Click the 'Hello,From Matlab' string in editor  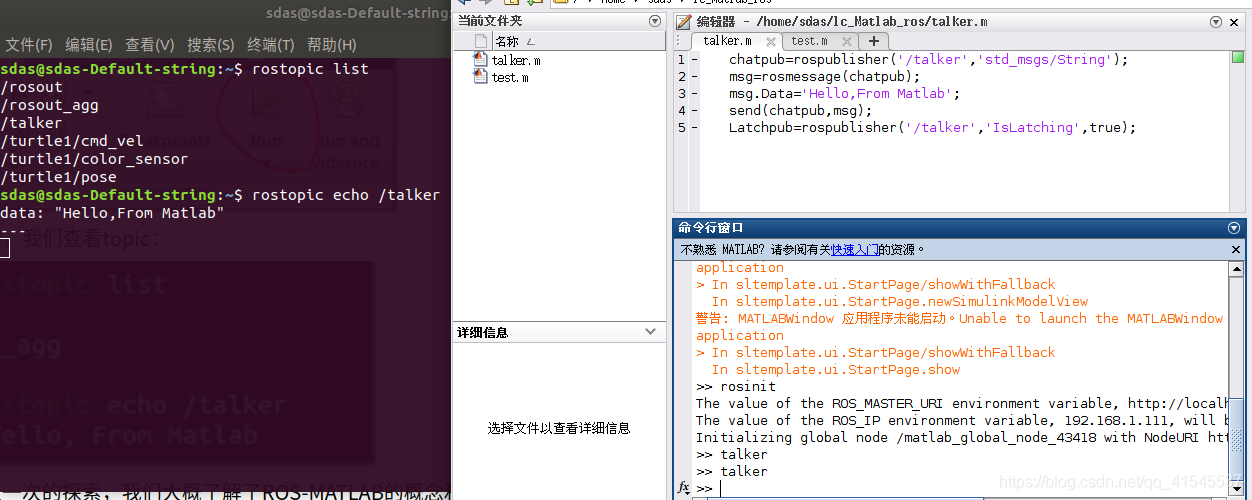pos(877,94)
